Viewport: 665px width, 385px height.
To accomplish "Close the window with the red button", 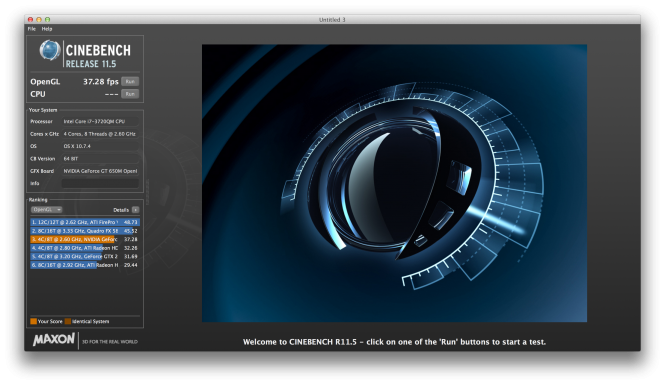I will click(31, 20).
